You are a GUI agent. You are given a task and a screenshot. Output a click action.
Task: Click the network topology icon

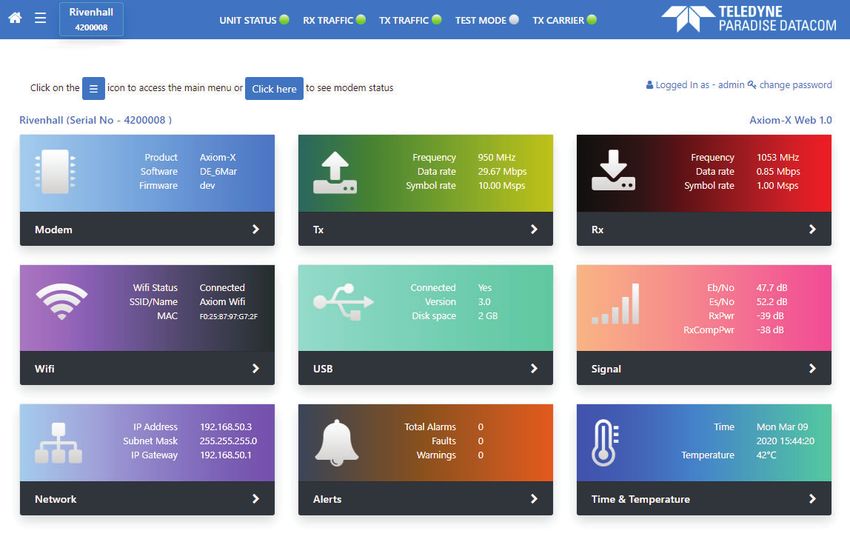(59, 443)
